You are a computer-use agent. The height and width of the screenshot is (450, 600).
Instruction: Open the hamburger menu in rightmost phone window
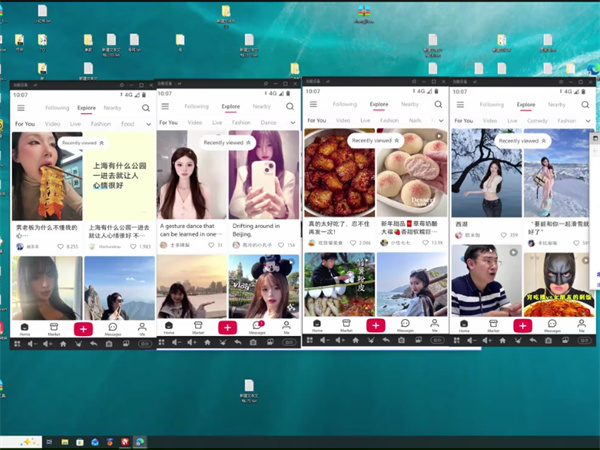(x=460, y=104)
